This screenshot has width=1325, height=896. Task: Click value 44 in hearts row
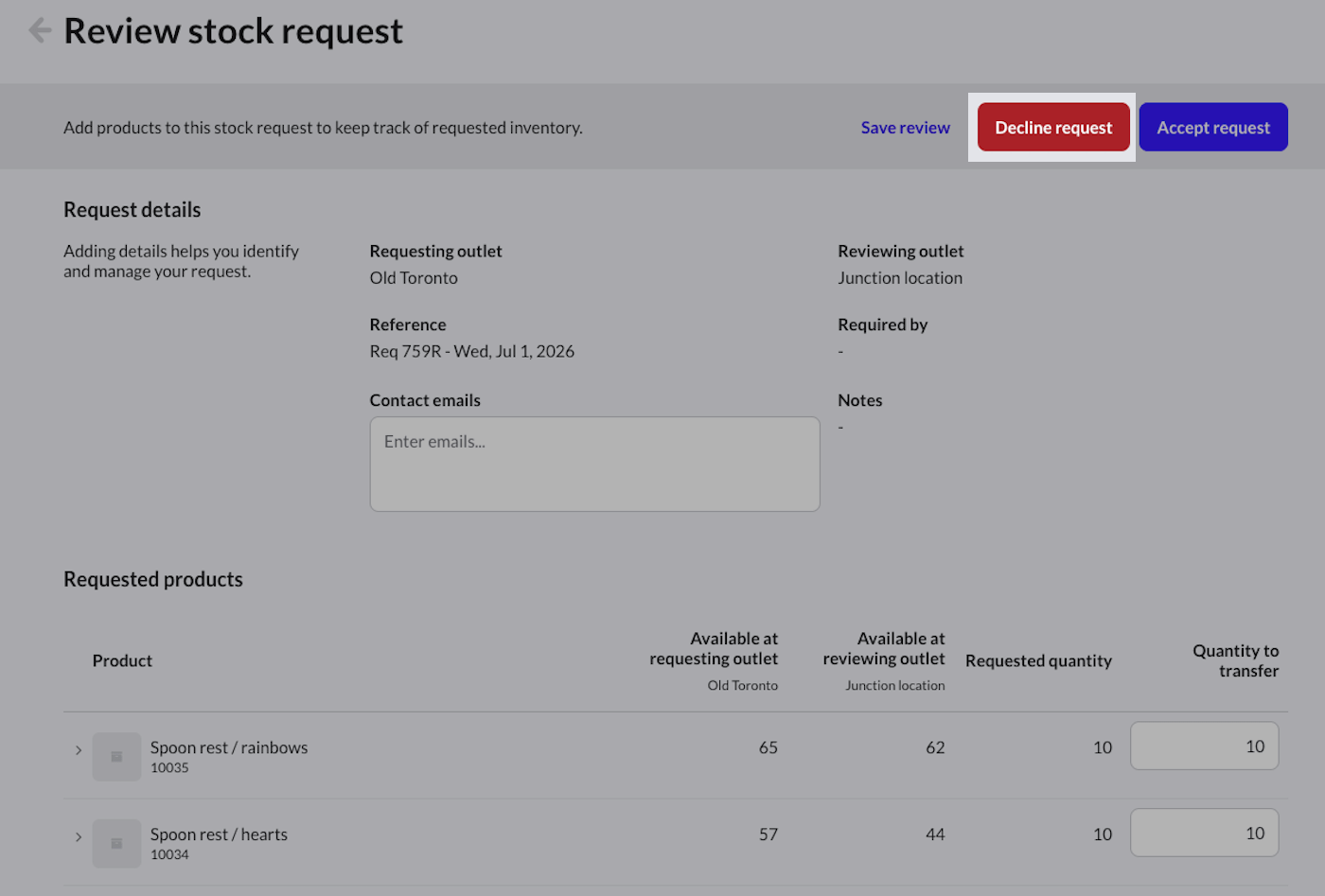point(935,835)
